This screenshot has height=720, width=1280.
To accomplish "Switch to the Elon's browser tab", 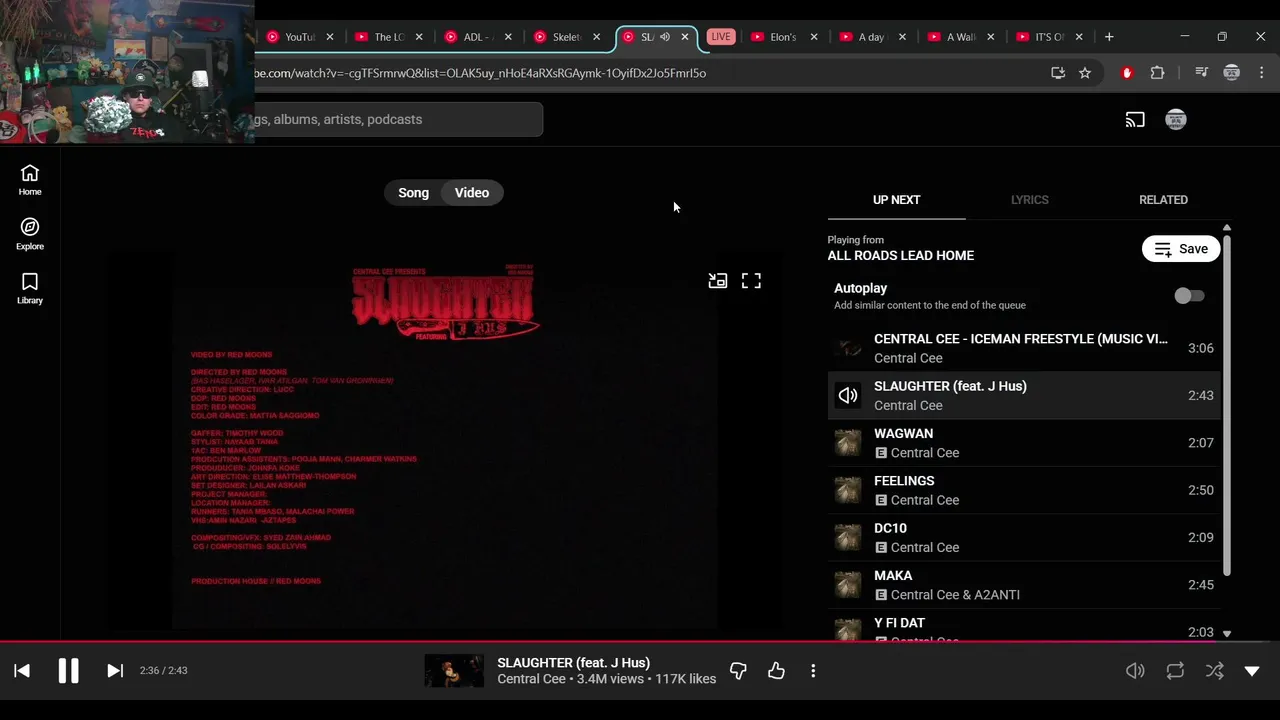I will pos(784,37).
